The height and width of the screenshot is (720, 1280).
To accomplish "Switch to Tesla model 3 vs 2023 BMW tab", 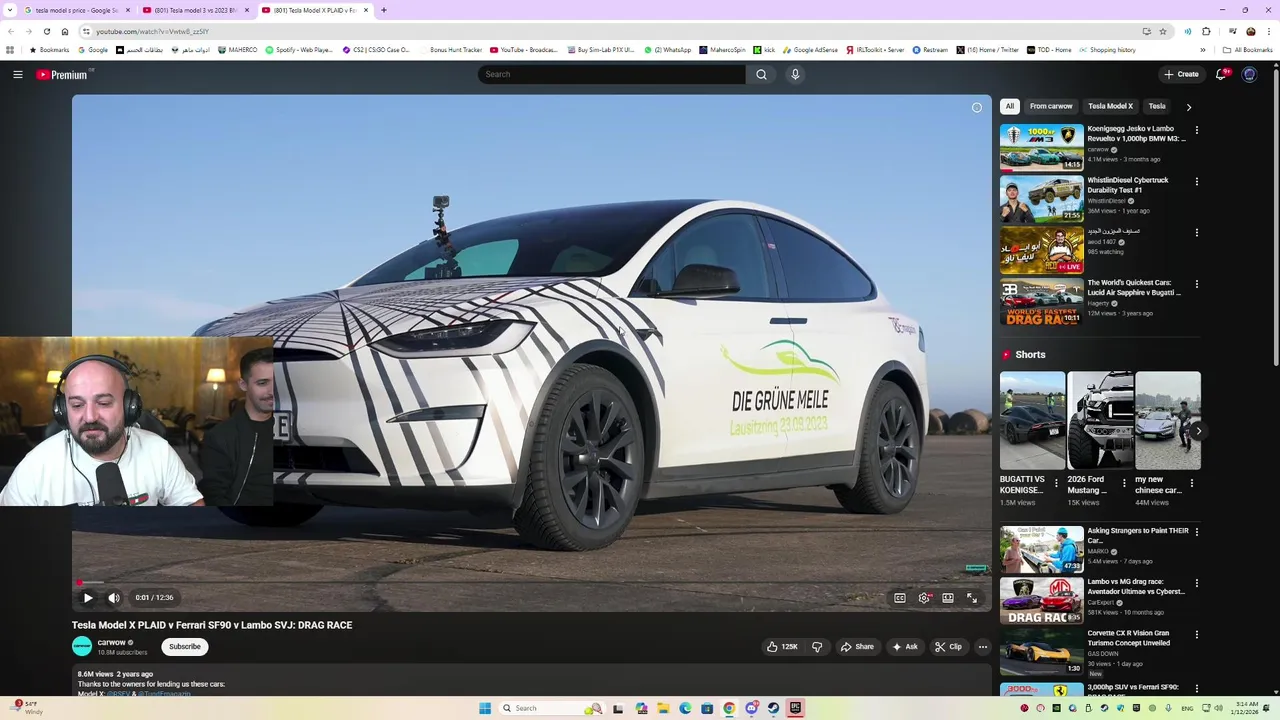I will [195, 10].
